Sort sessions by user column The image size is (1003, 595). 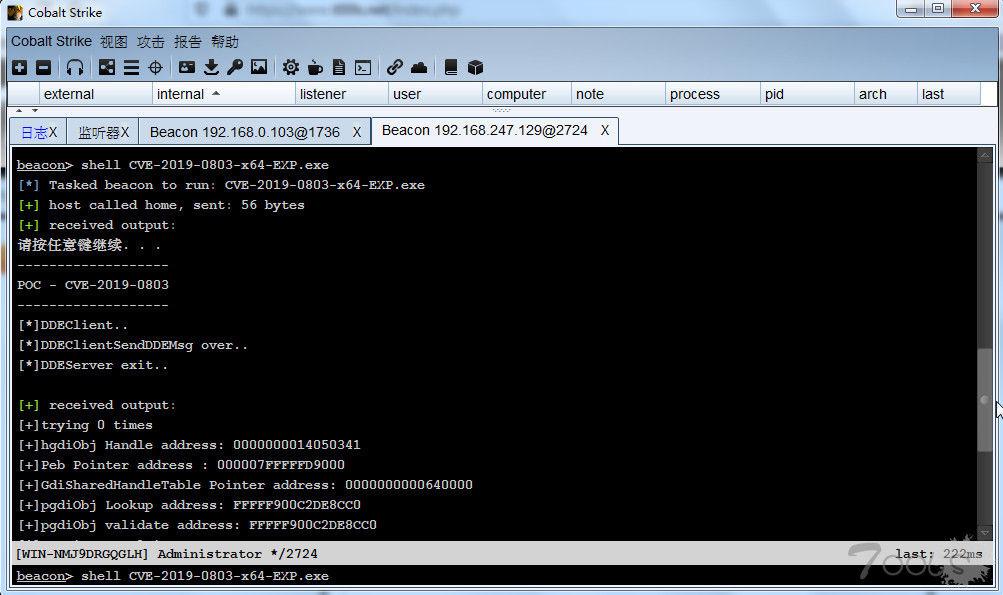436,94
